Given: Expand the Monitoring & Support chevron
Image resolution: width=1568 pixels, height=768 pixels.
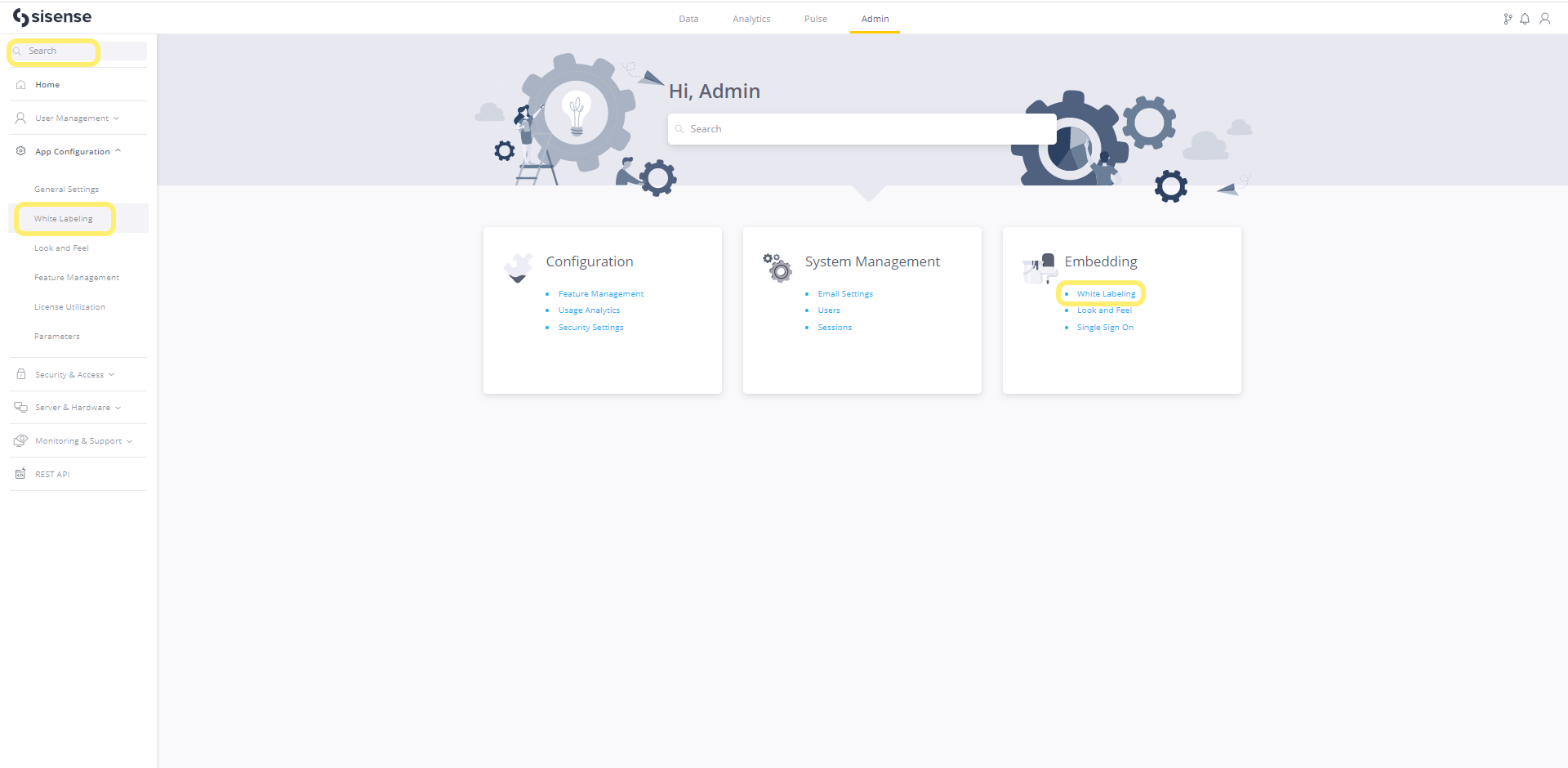Looking at the screenshot, I should pos(130,441).
